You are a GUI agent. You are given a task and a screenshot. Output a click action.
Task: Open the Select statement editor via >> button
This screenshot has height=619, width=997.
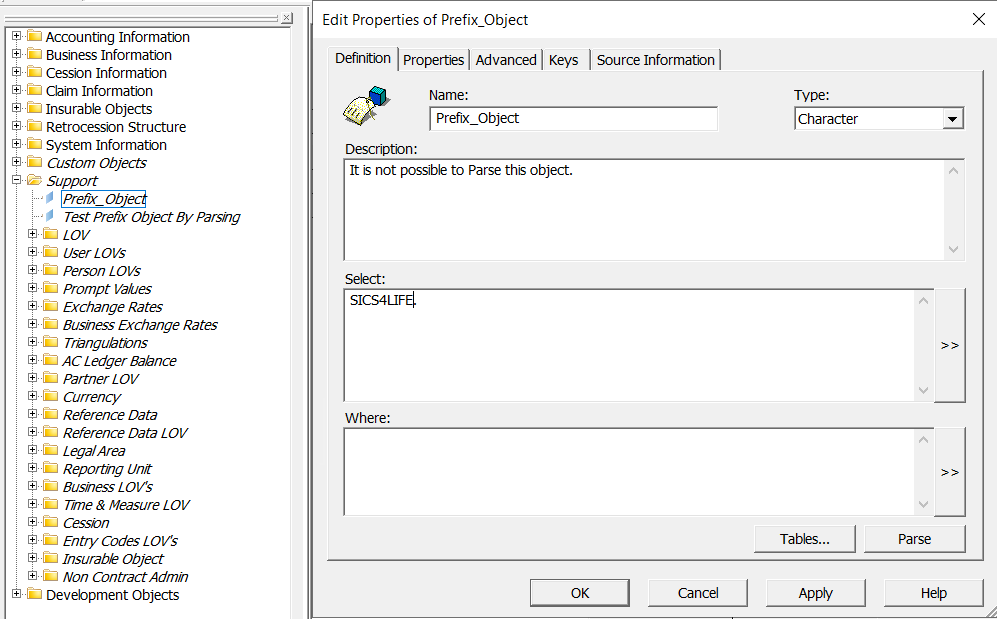pyautogui.click(x=949, y=345)
